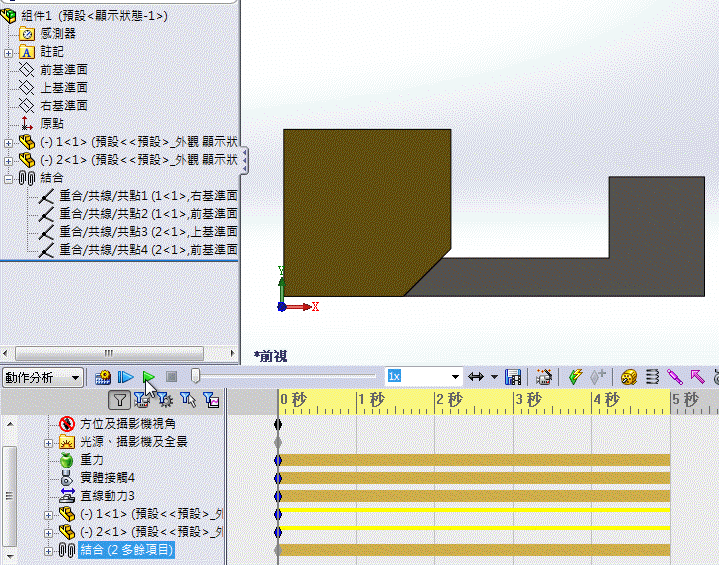Expand 光源、攝影機及全景 in motion tree
719x565 pixels.
pos(48,443)
